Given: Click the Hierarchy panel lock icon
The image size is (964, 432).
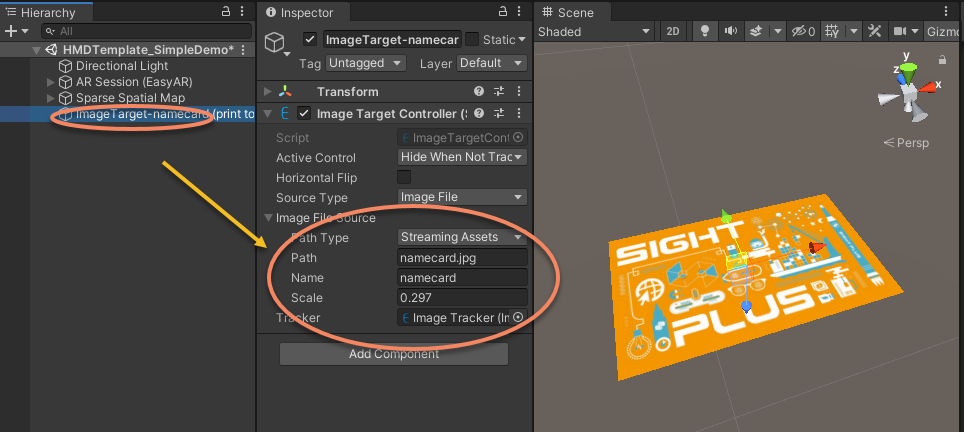Looking at the screenshot, I should 226,10.
